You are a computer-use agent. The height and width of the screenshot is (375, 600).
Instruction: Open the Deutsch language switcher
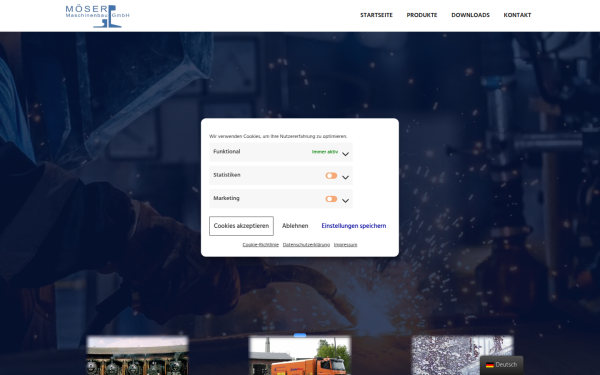[x=501, y=365]
